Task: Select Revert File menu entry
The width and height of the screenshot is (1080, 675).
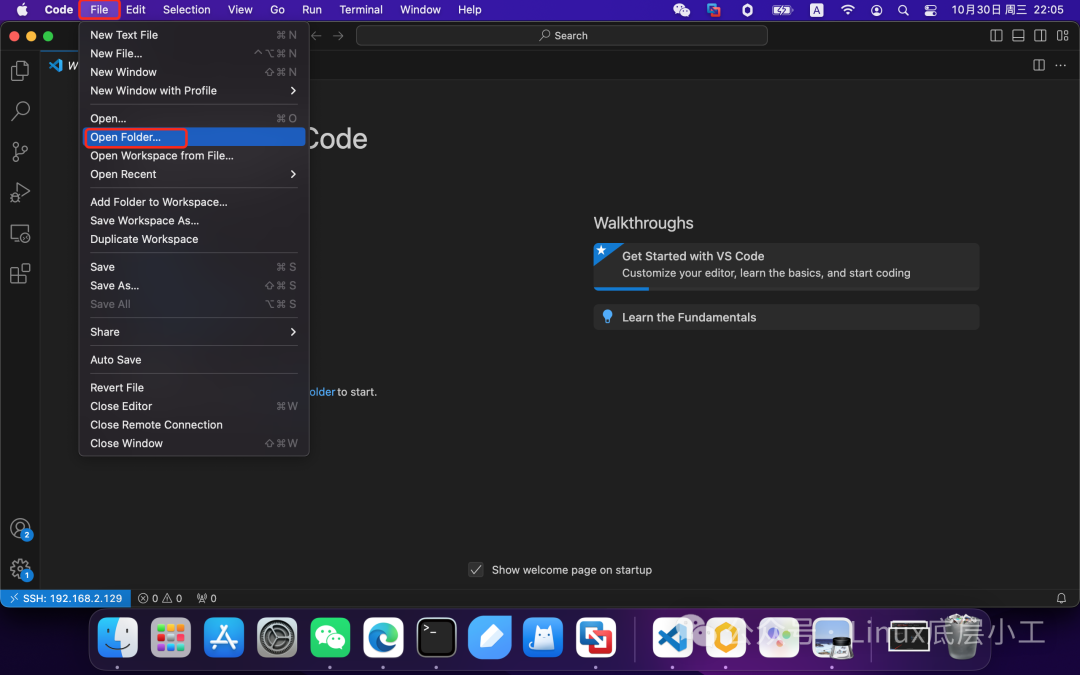Action: pyautogui.click(x=194, y=388)
